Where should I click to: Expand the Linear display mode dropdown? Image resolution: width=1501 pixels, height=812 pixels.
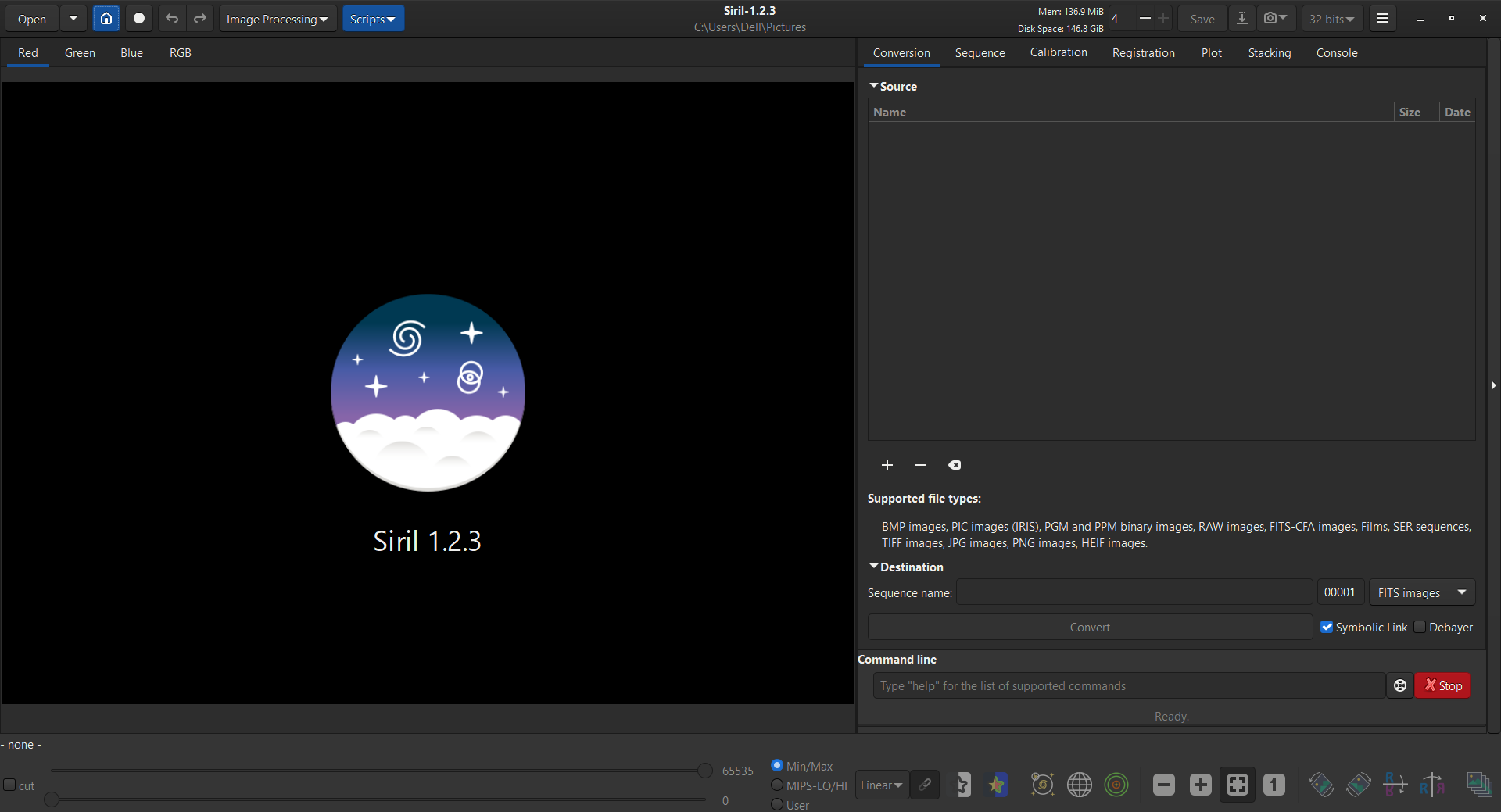pyautogui.click(x=881, y=785)
